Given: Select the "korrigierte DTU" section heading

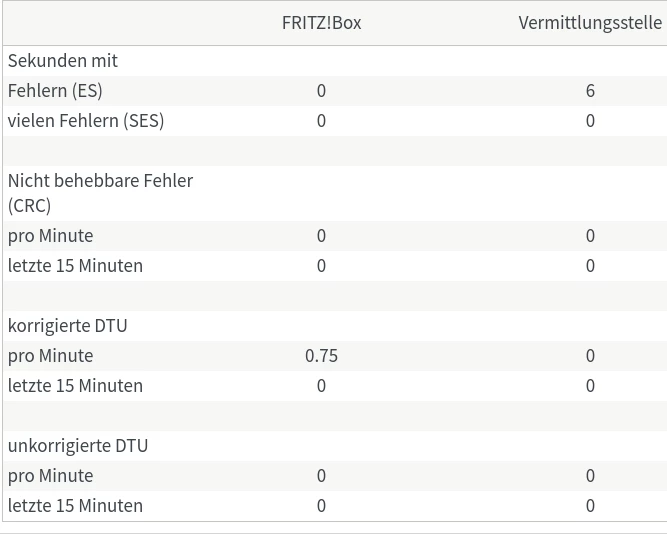Looking at the screenshot, I should coord(68,326).
